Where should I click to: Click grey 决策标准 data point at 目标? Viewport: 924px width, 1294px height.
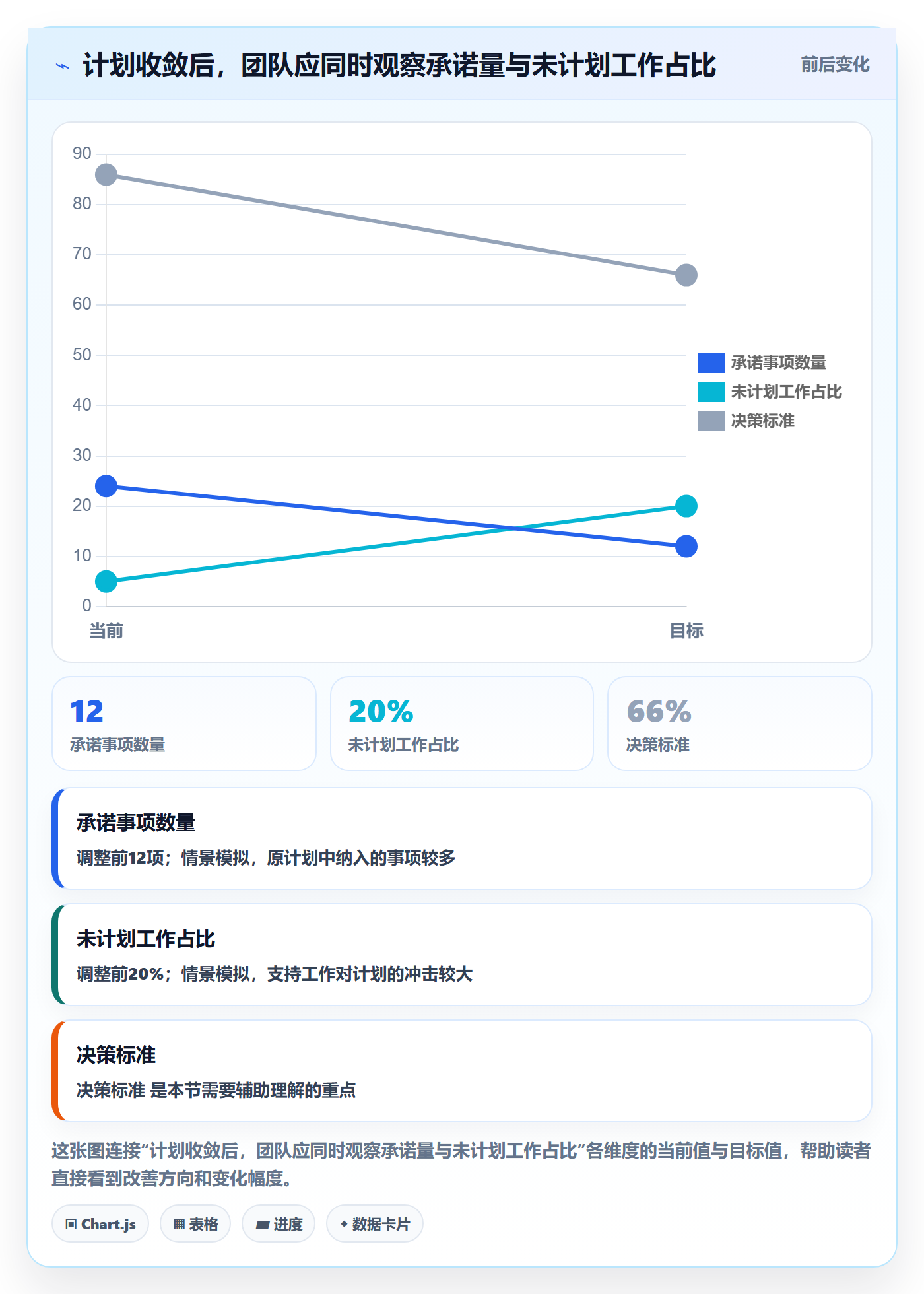click(686, 275)
